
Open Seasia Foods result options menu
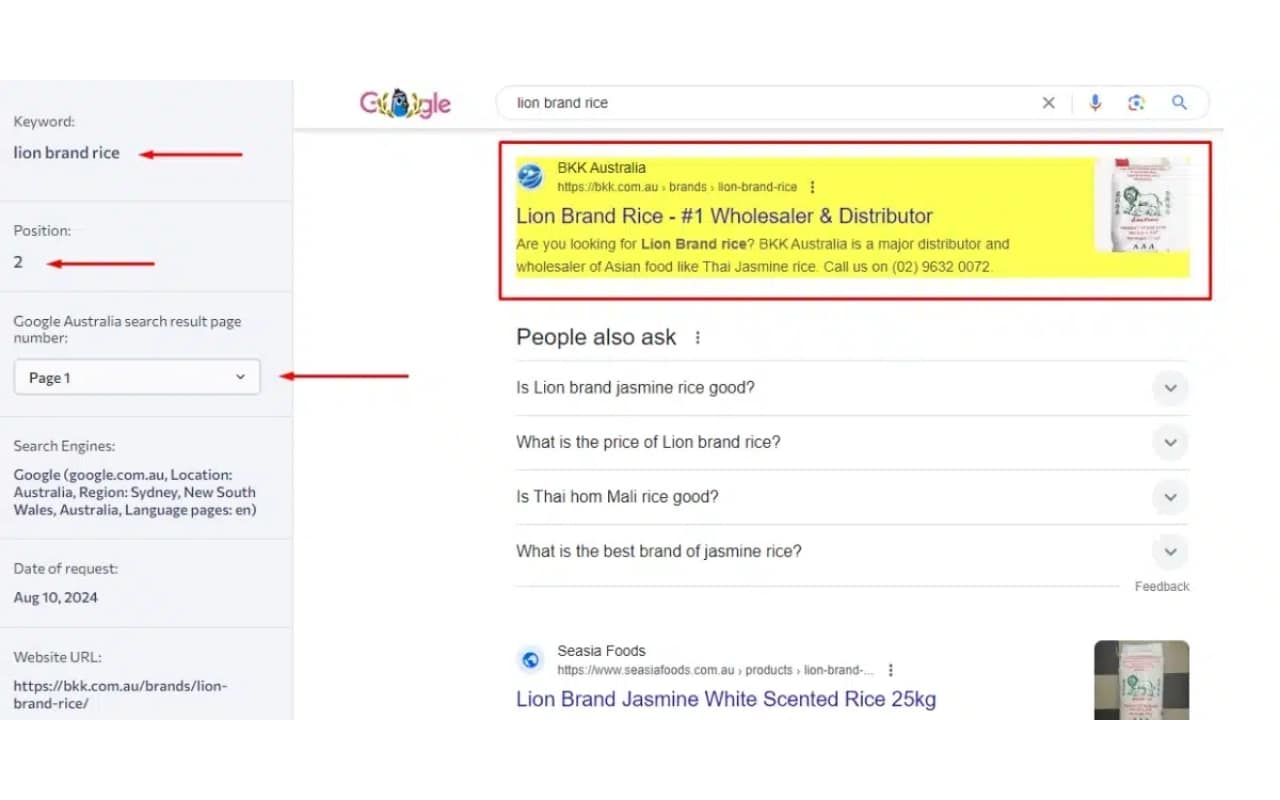click(890, 670)
